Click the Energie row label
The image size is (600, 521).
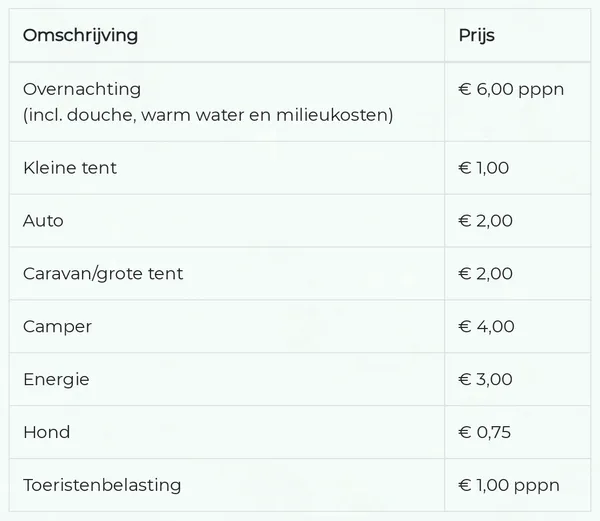tap(56, 380)
